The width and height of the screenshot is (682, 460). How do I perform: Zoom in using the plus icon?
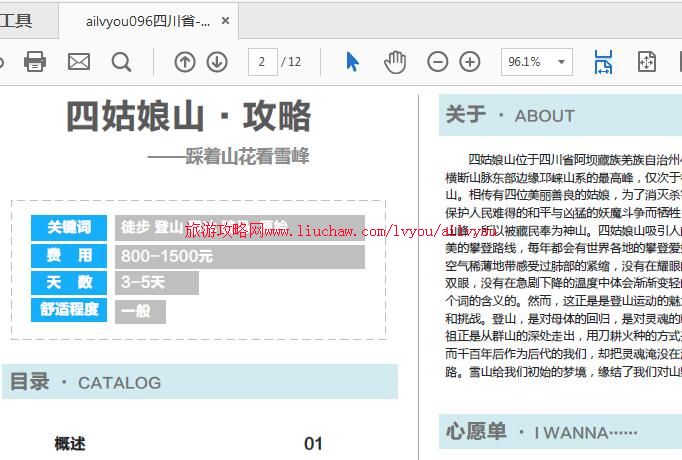pos(470,62)
